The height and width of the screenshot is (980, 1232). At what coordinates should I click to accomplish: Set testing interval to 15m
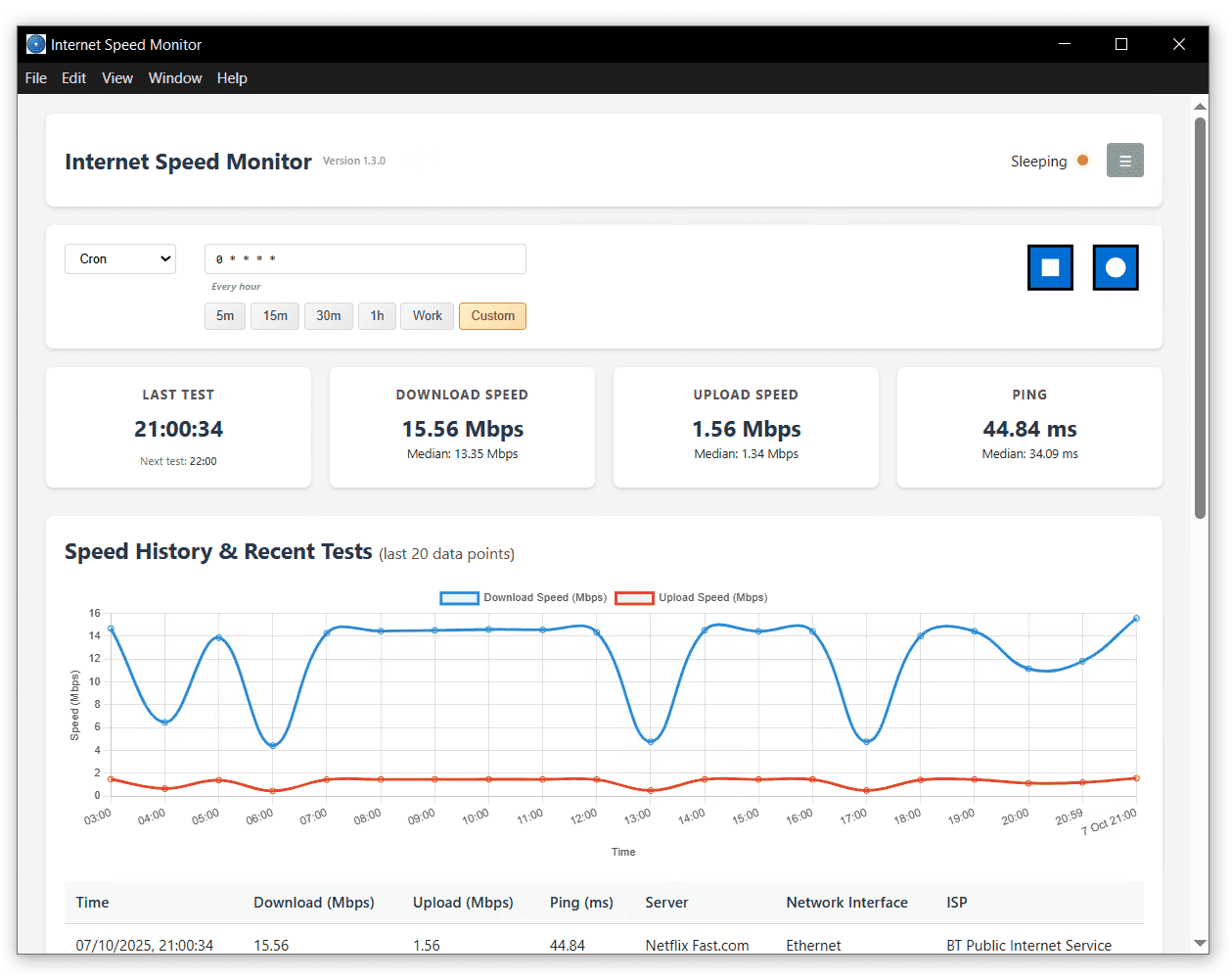tap(274, 316)
